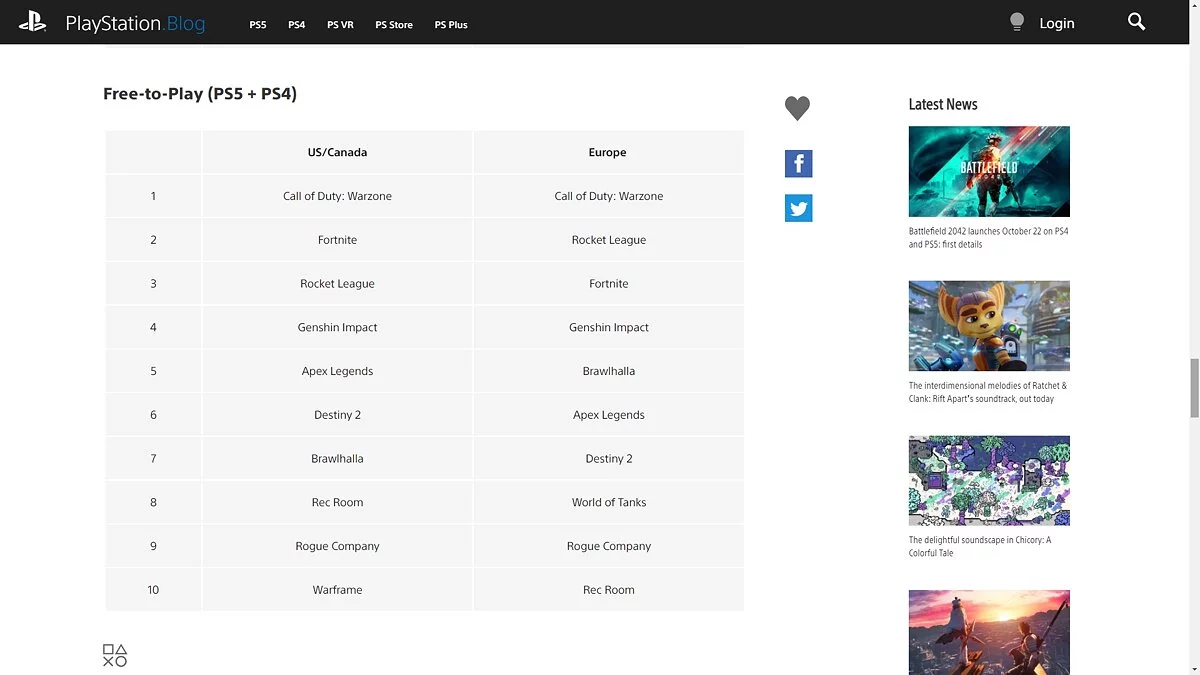Click the 'US/Canada' column header
Viewport: 1200px width, 675px height.
(x=337, y=152)
